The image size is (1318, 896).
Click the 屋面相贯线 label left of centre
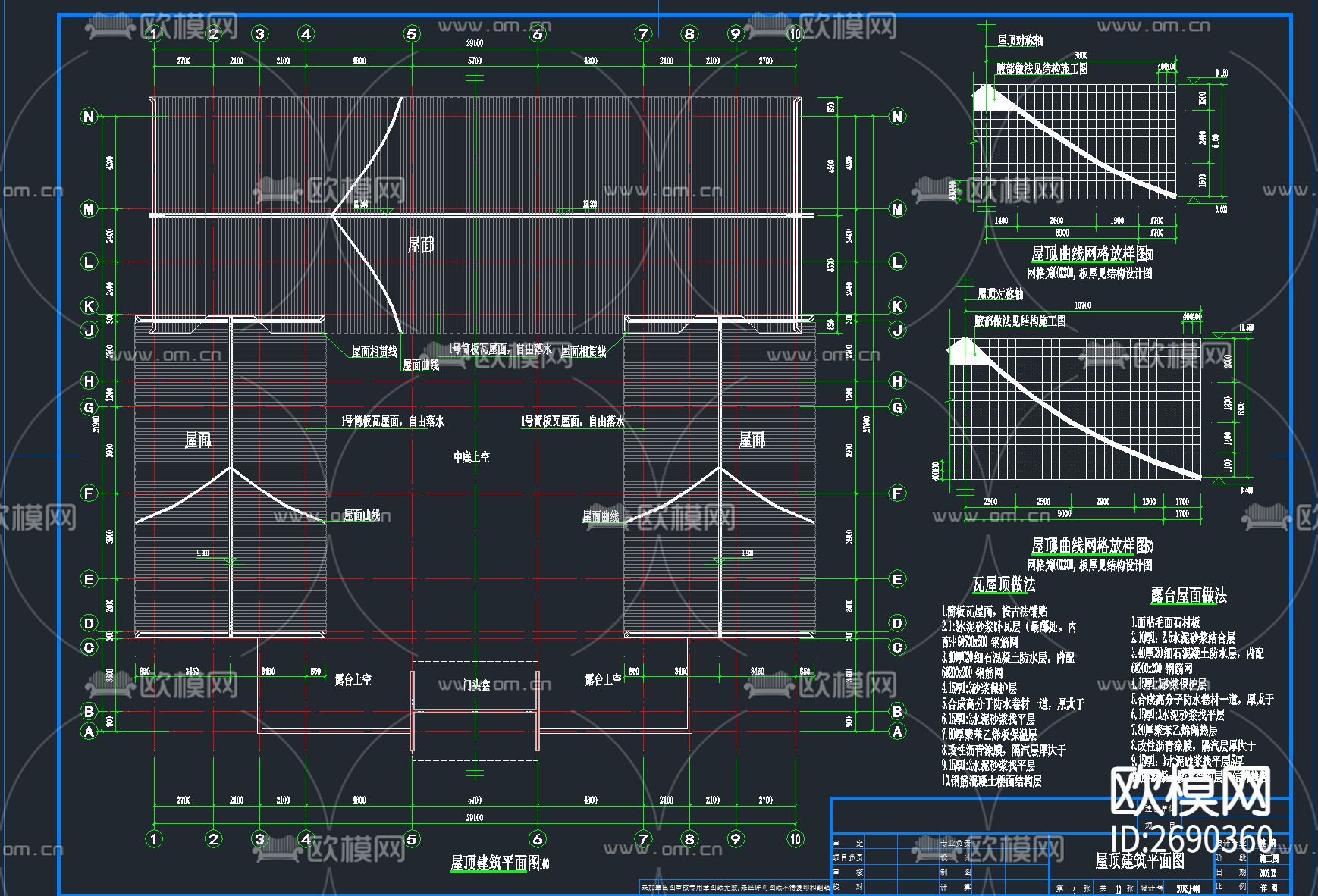coord(374,352)
